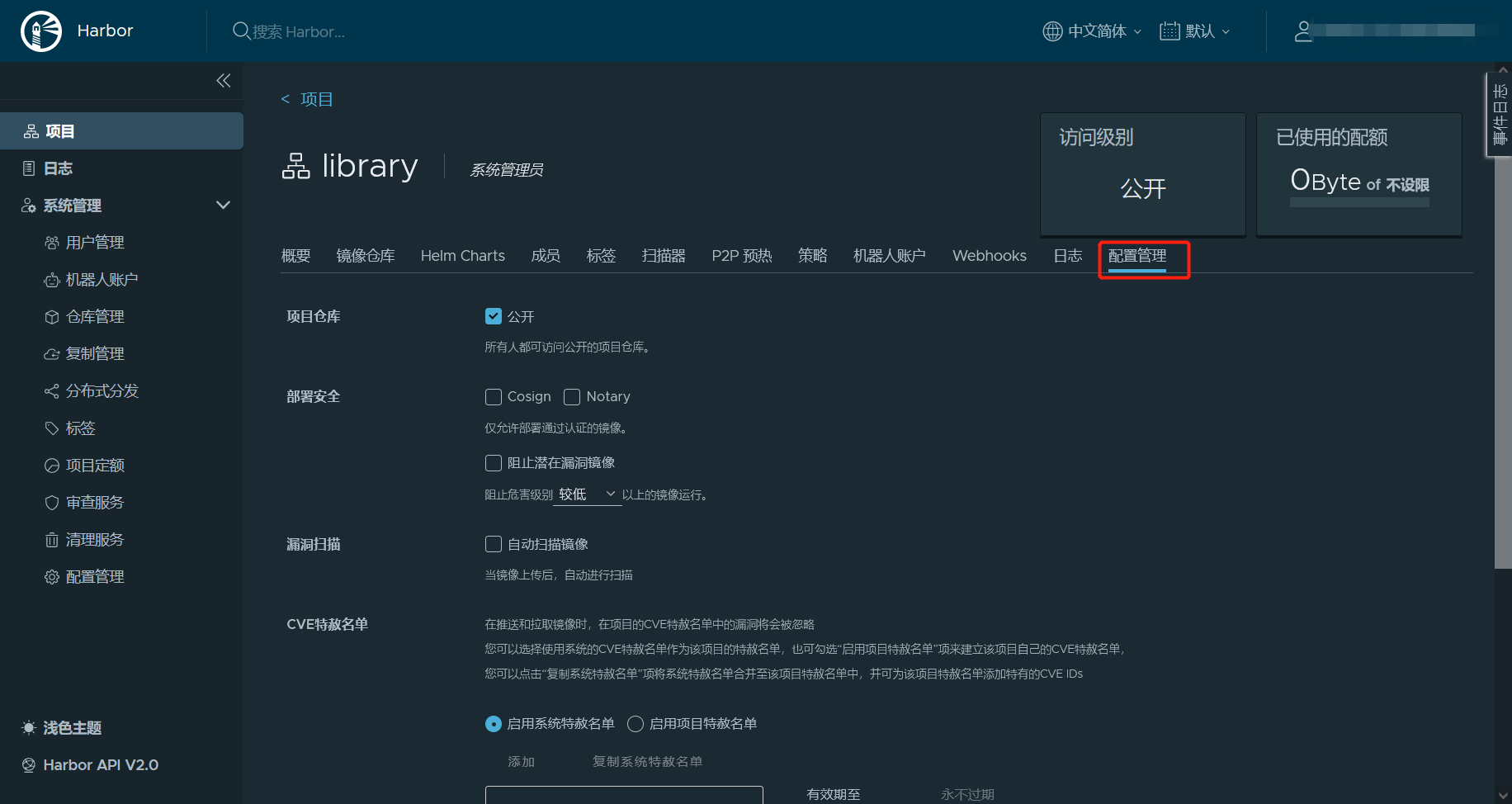Screen dimensions: 1512x804
Task: Open 用户管理 in sidebar
Action: coord(95,243)
